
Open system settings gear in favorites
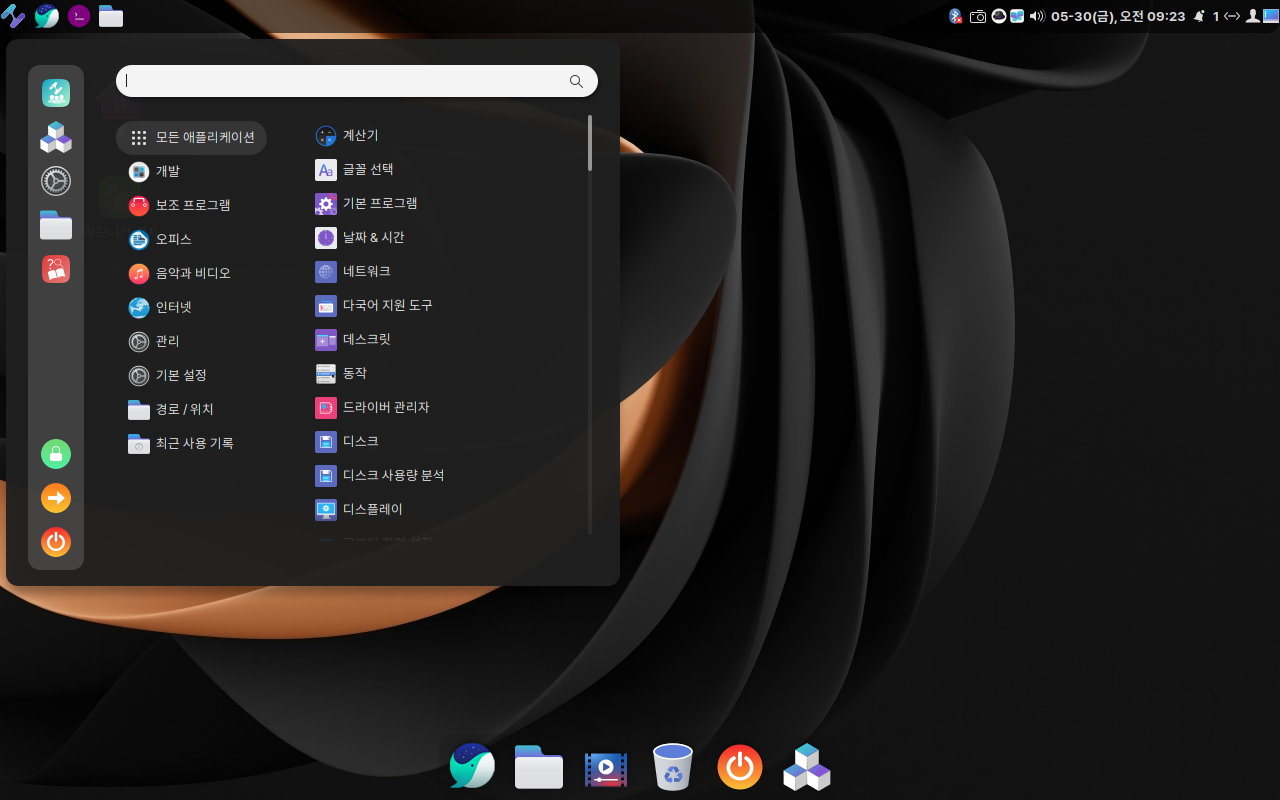pos(56,181)
